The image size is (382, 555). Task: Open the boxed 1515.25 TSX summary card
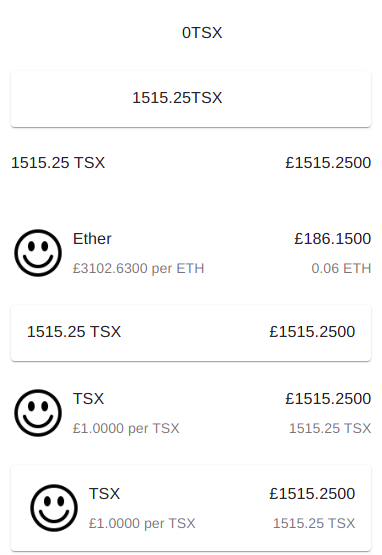click(x=191, y=333)
